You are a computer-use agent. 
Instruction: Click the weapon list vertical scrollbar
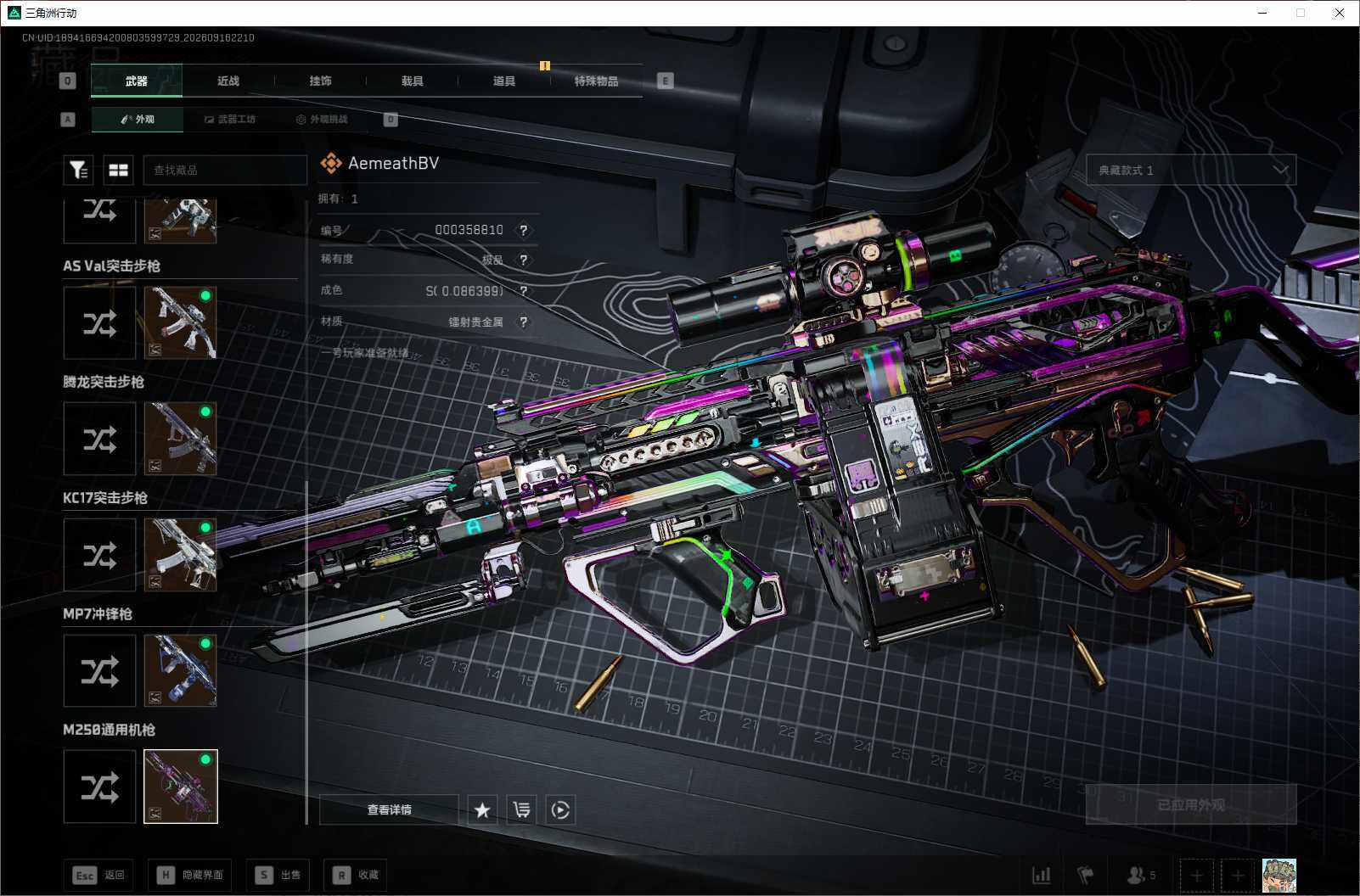click(306, 652)
